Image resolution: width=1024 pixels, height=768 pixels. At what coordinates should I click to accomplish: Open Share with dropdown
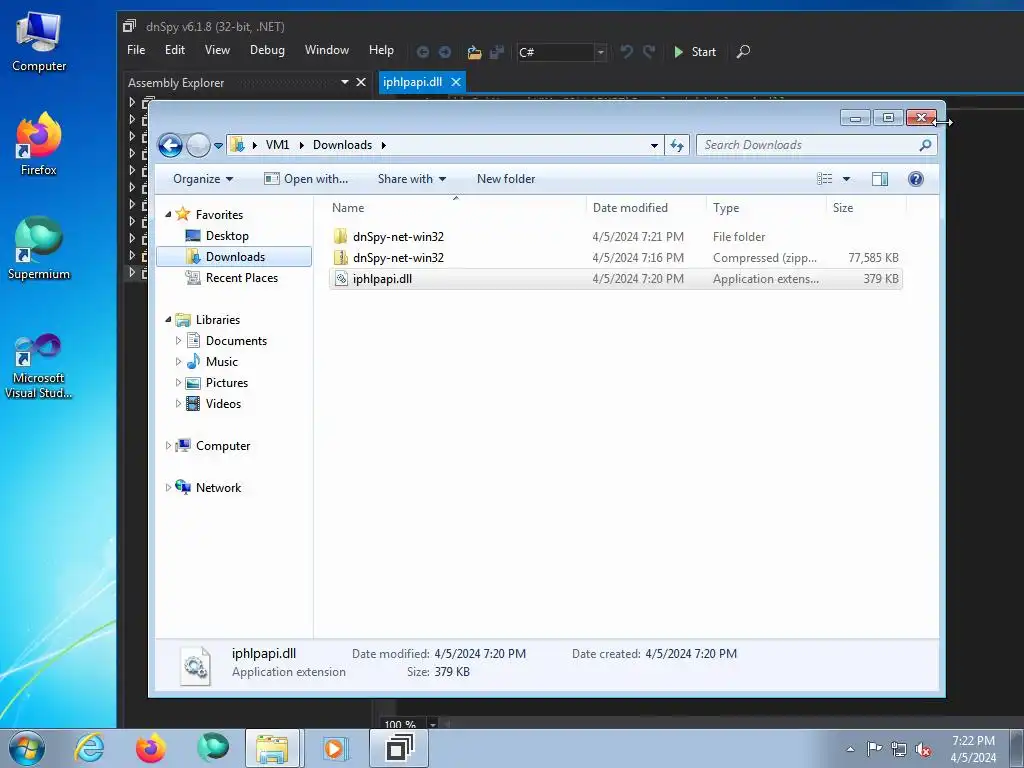pos(411,179)
